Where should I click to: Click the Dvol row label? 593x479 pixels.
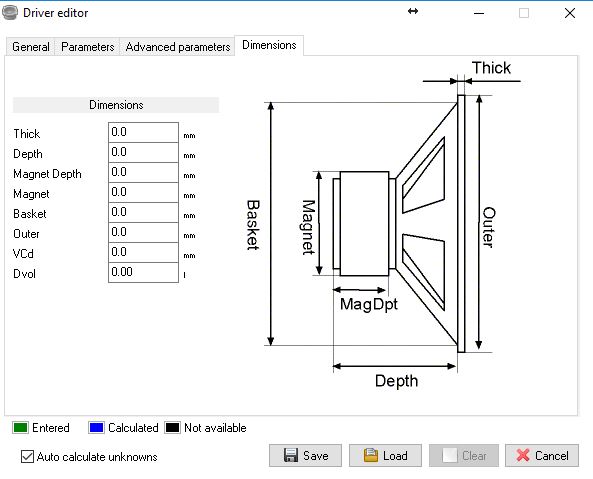click(x=24, y=274)
